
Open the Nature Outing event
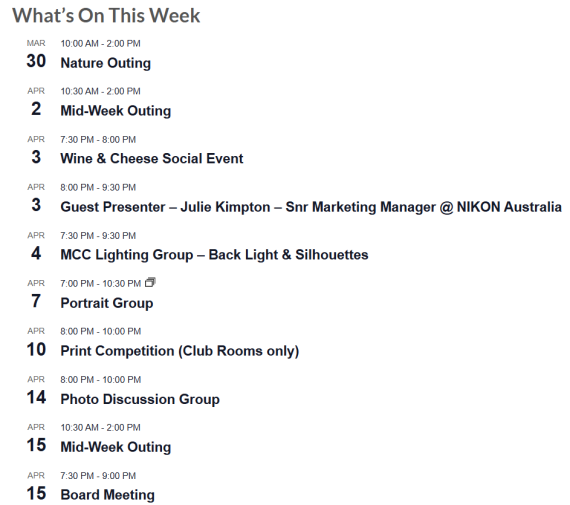click(x=105, y=63)
